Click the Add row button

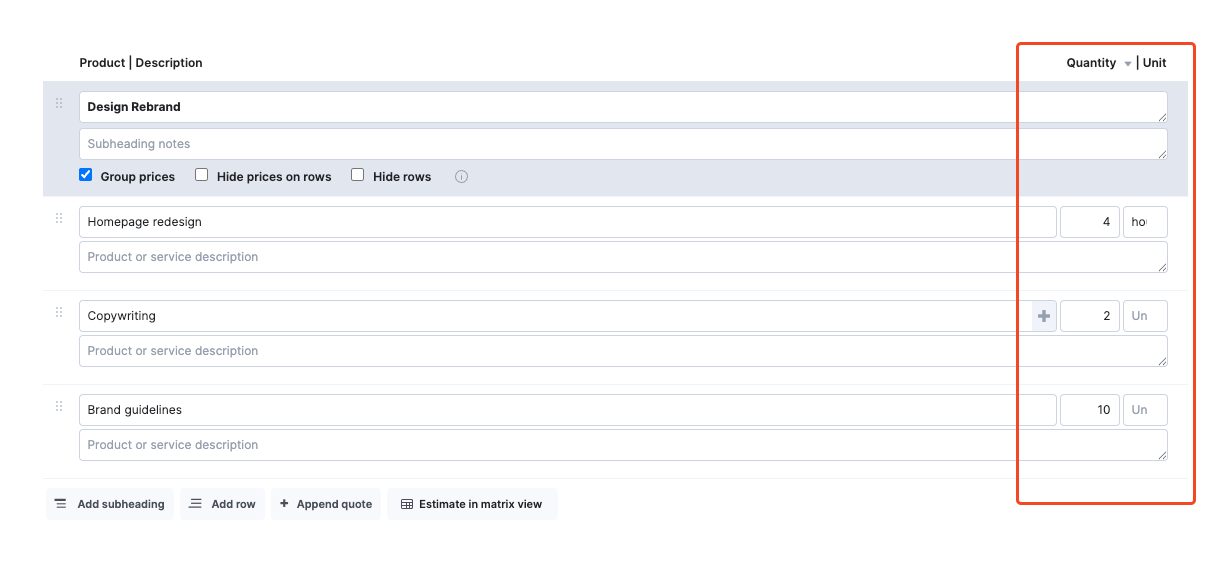point(222,504)
